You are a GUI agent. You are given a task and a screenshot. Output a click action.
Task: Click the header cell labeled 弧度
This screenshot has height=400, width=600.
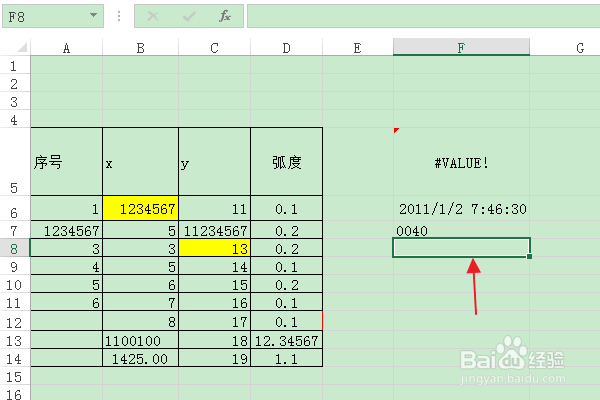(x=286, y=162)
